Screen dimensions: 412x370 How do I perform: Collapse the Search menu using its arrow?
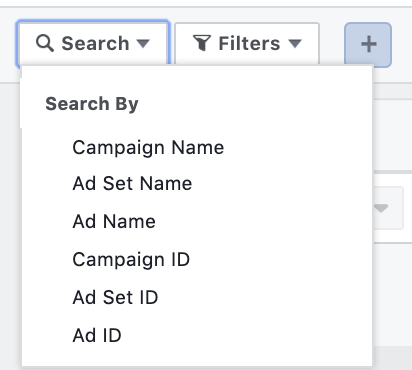[143, 43]
